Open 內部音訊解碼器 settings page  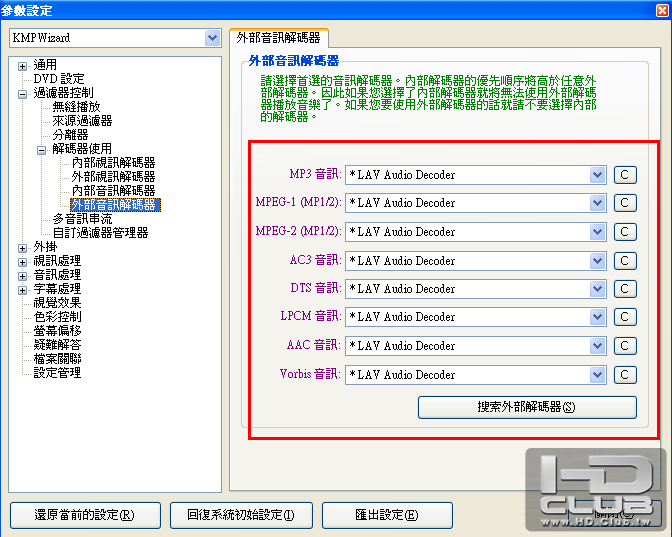point(113,191)
